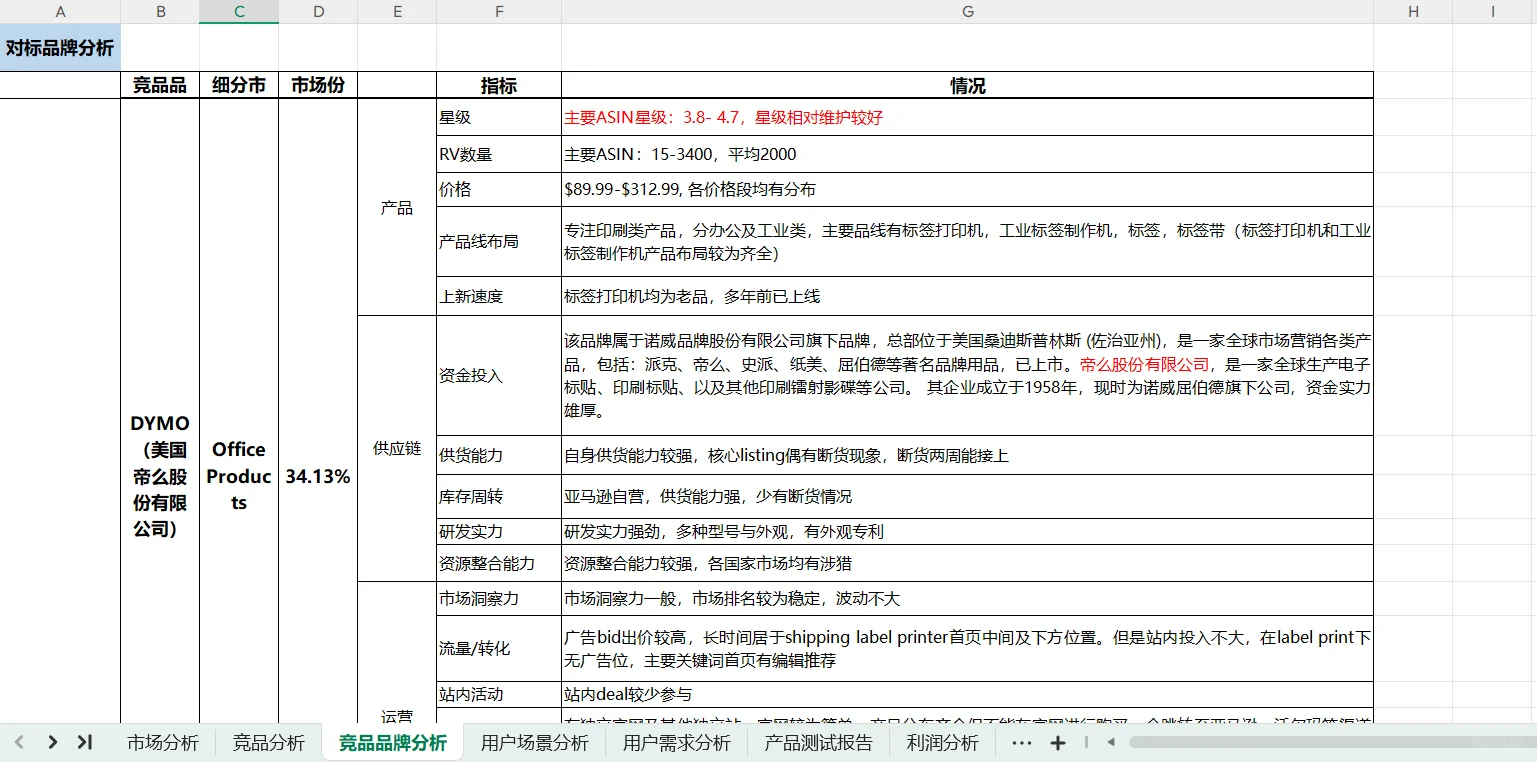Click the 研发实力 indicator cell
The width and height of the screenshot is (1537, 762).
point(499,531)
